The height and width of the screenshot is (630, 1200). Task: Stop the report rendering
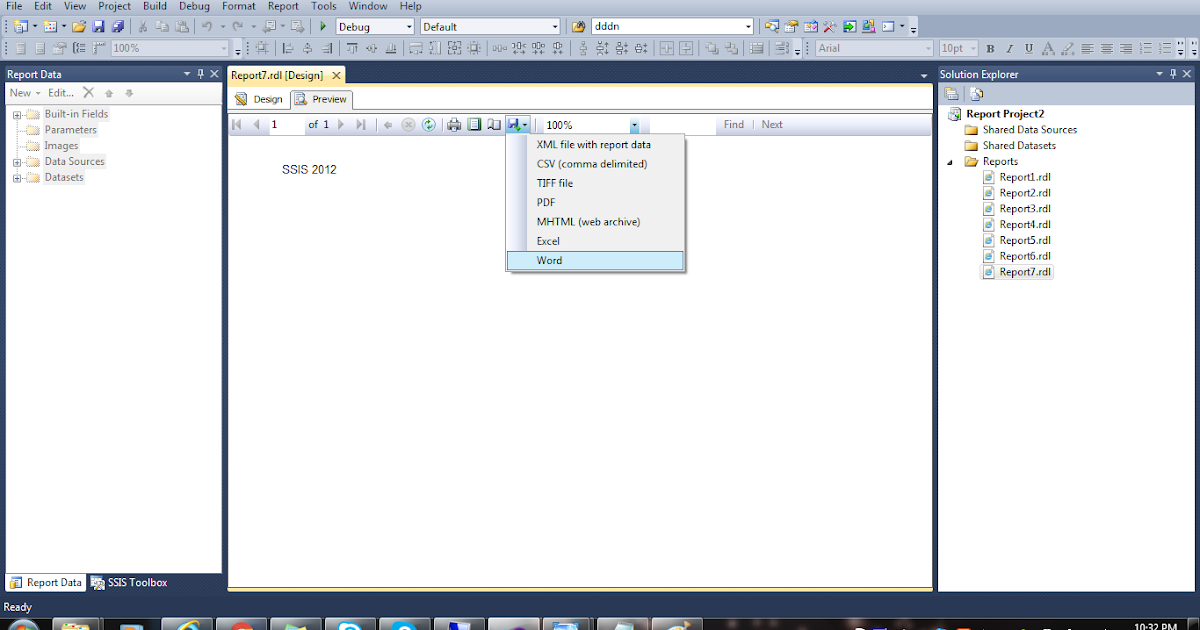click(x=408, y=124)
